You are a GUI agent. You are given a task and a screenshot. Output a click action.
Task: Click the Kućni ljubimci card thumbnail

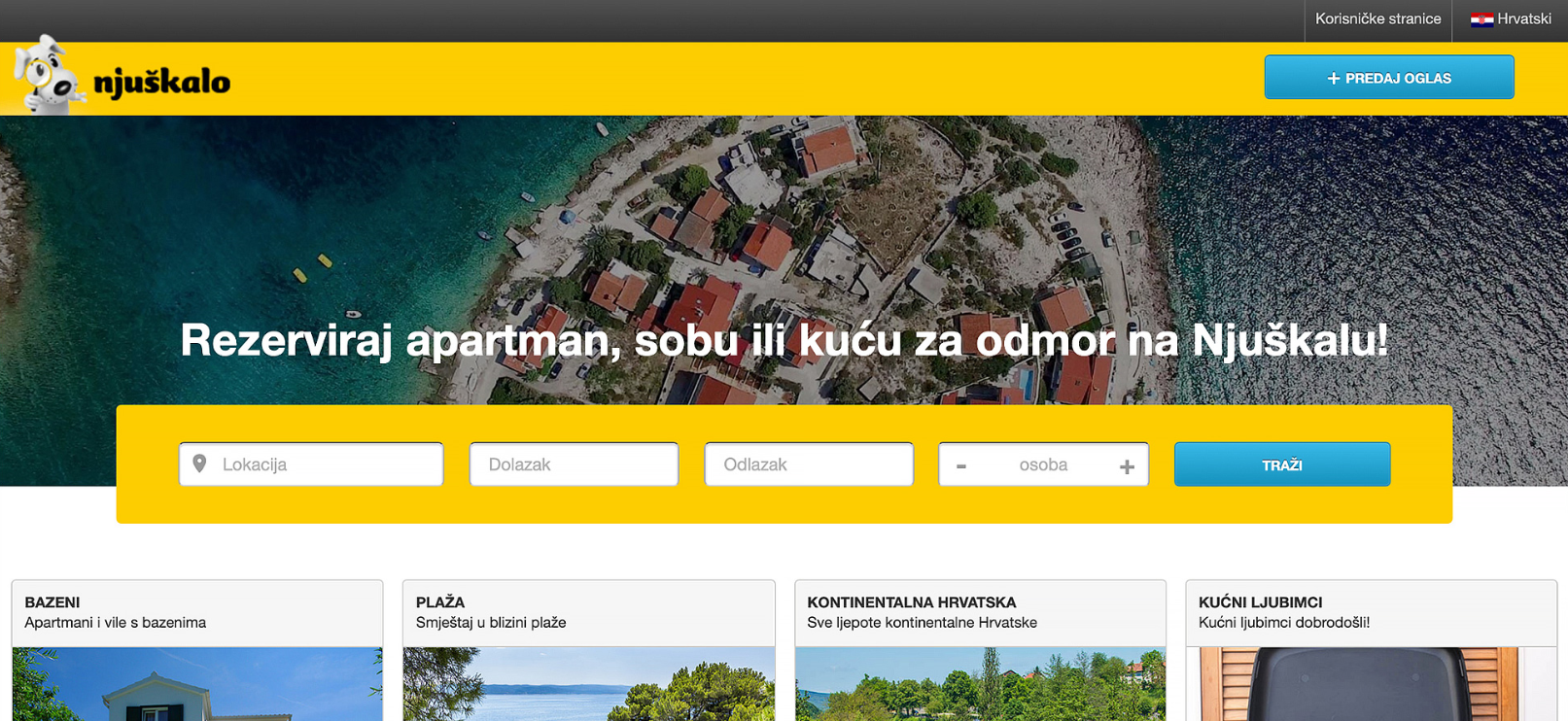click(x=1372, y=684)
